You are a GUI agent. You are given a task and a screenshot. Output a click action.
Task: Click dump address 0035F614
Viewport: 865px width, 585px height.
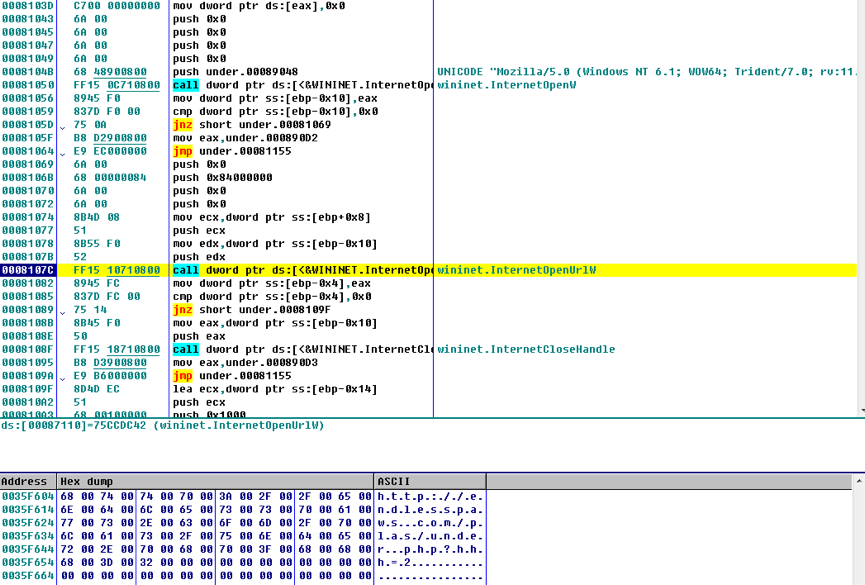[28, 509]
